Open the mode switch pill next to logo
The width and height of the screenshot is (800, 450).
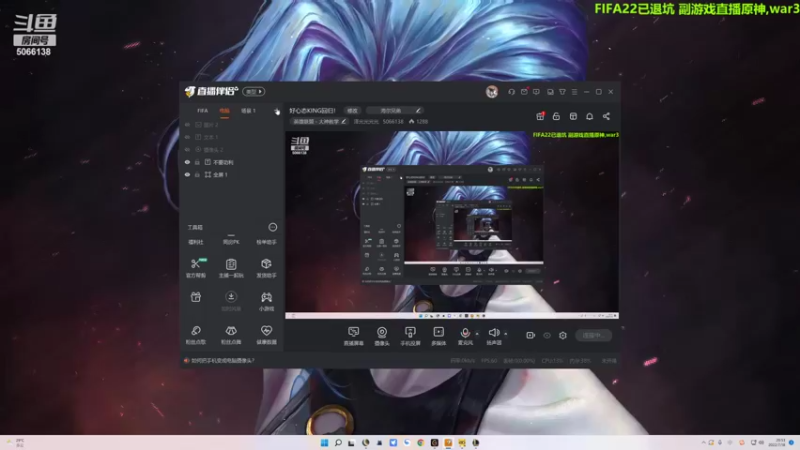click(254, 91)
